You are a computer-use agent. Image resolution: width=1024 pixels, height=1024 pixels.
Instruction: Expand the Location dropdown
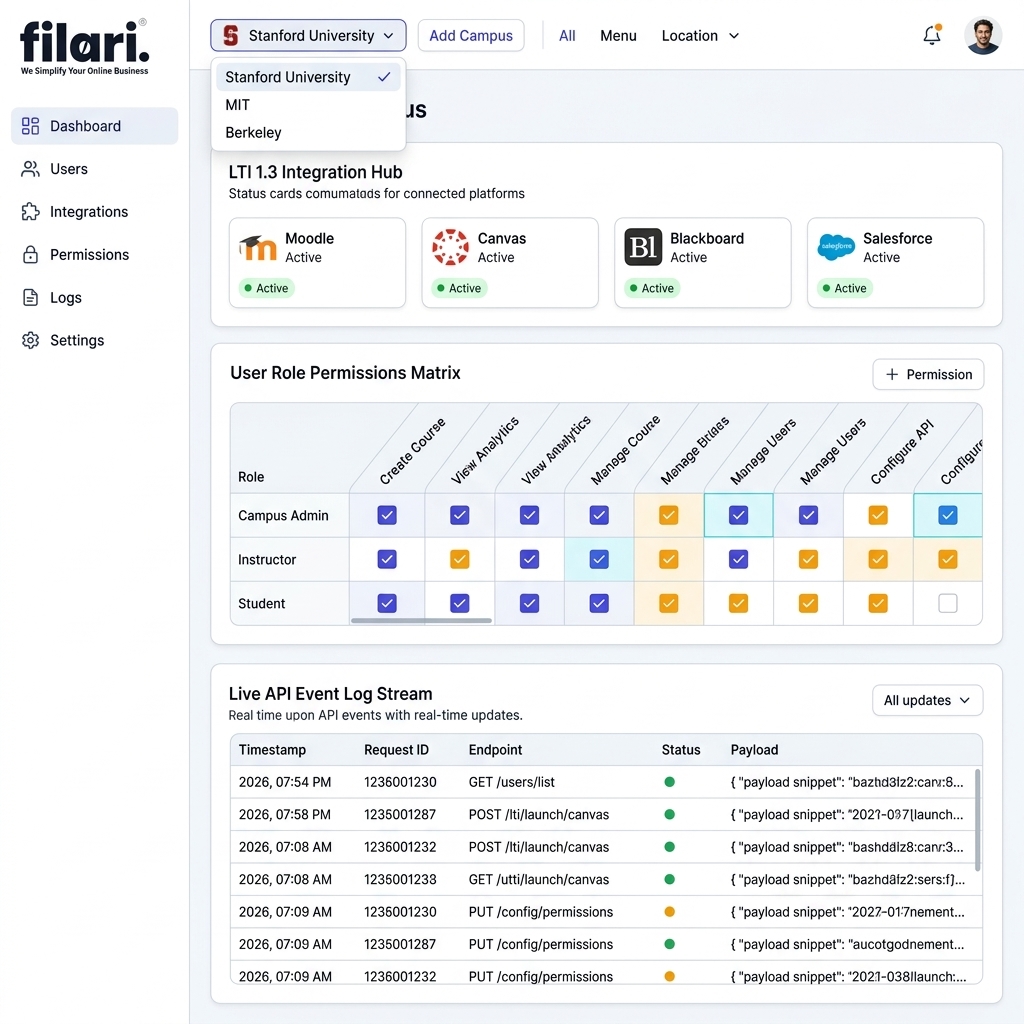point(700,36)
